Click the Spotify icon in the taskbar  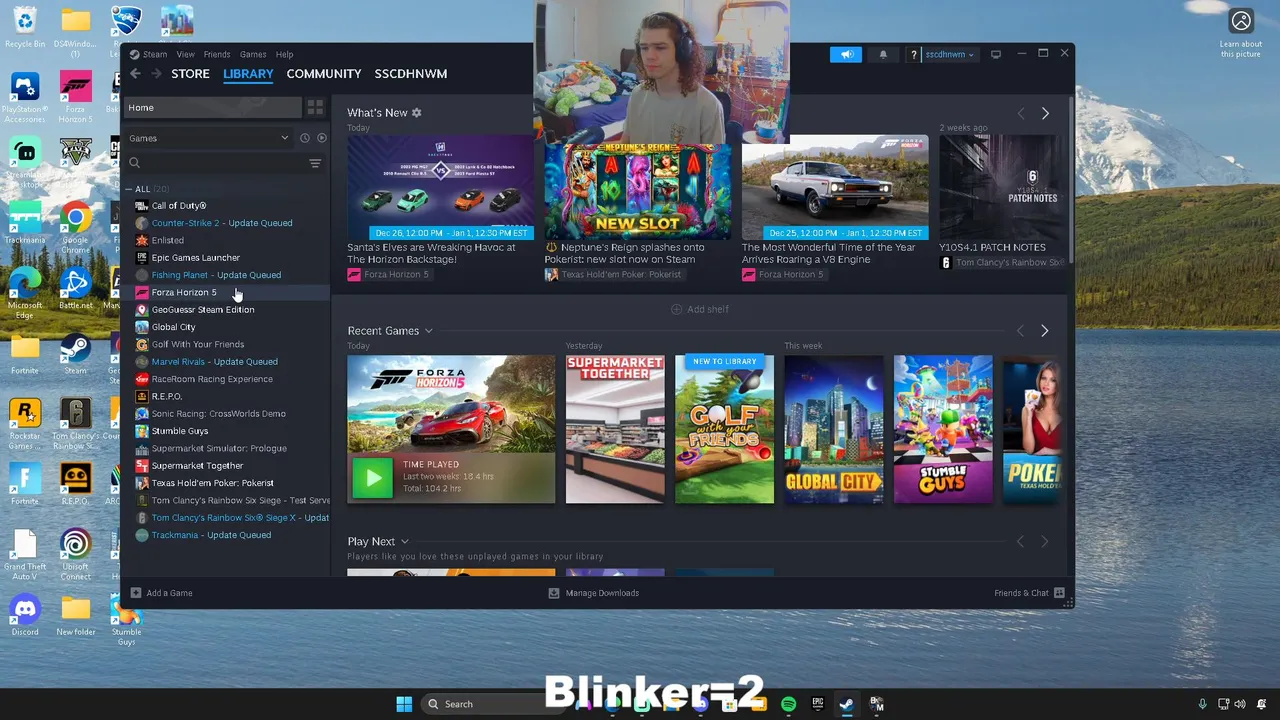[788, 704]
